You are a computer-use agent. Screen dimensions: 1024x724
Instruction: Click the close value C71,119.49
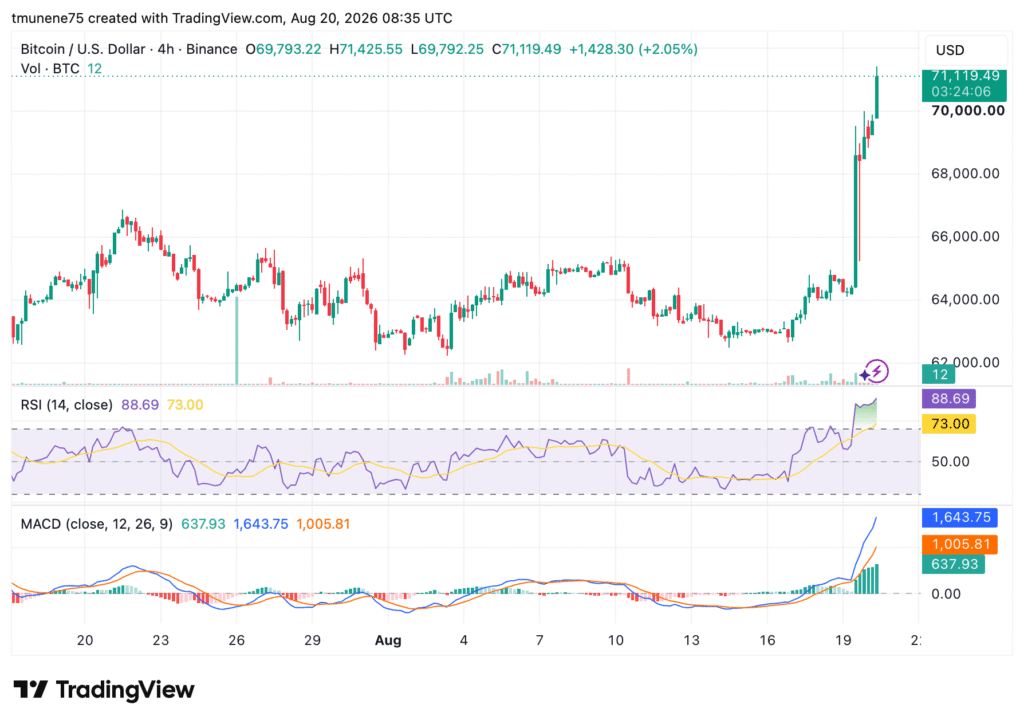pos(526,49)
